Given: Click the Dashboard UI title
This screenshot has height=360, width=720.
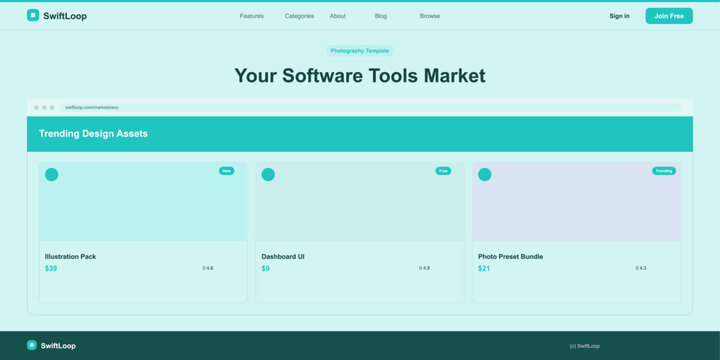Looking at the screenshot, I should coord(283,257).
